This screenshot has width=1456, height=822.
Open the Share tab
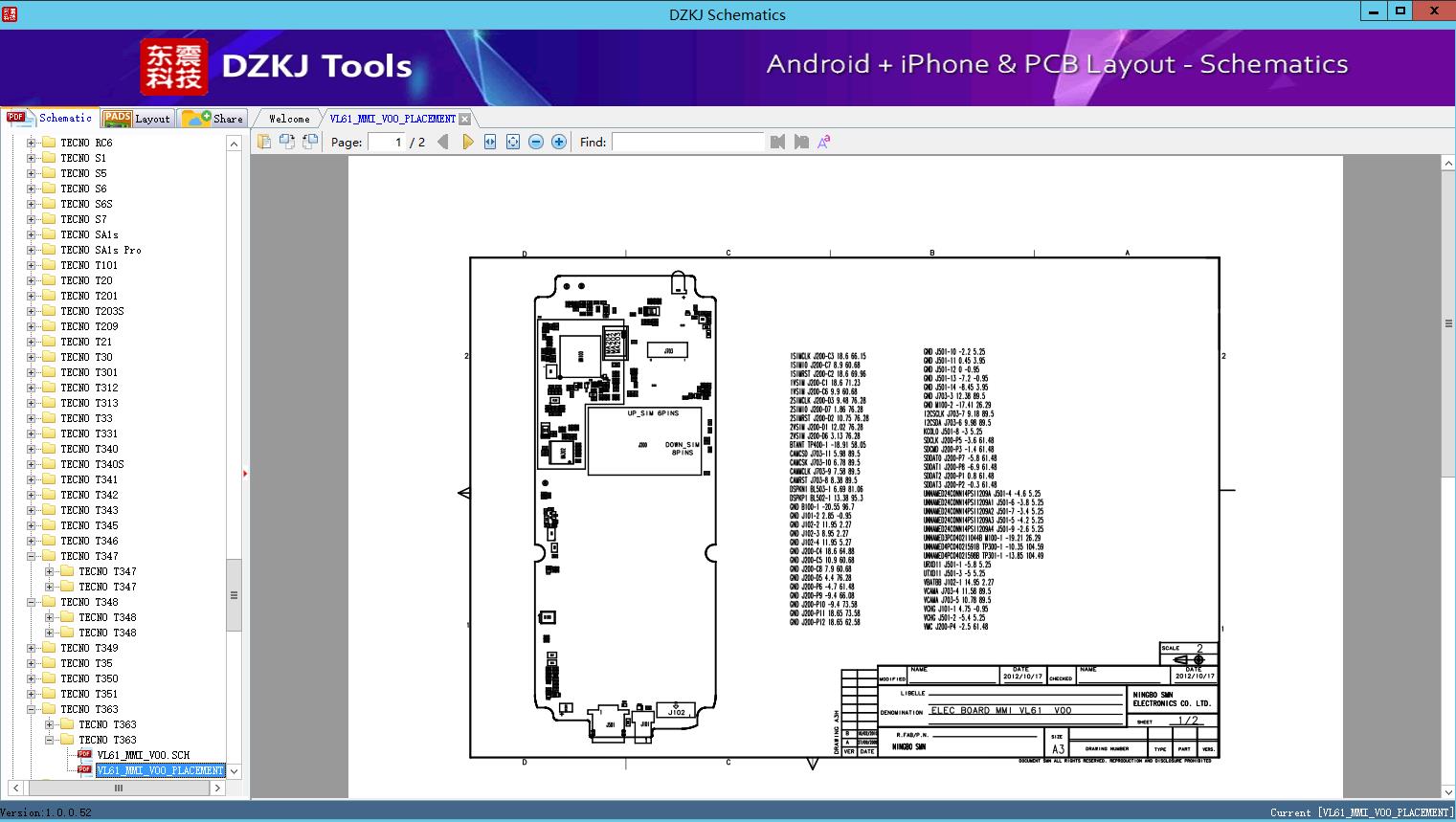[x=213, y=119]
